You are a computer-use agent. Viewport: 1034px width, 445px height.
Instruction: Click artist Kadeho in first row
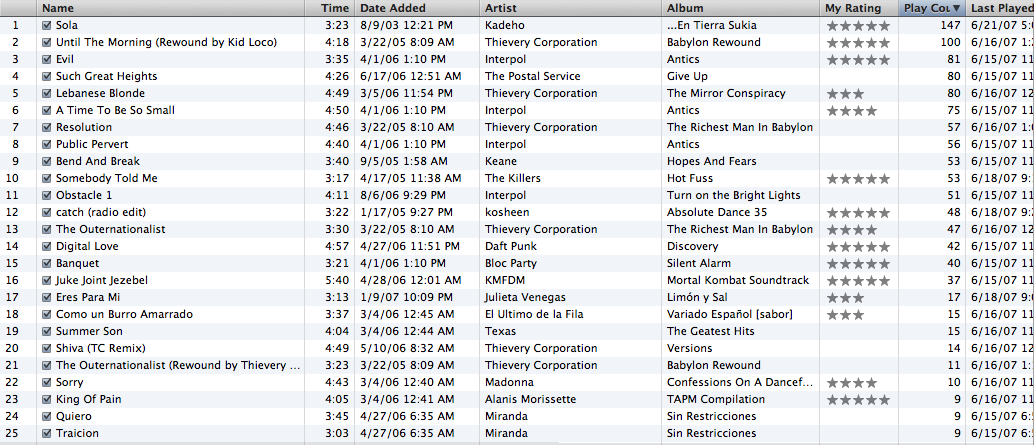504,26
